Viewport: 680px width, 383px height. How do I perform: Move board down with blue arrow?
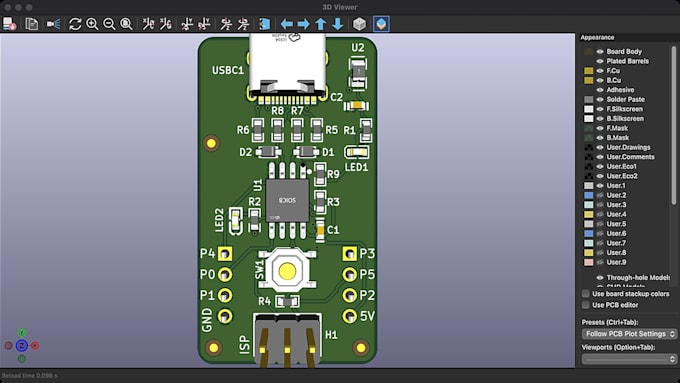point(337,24)
